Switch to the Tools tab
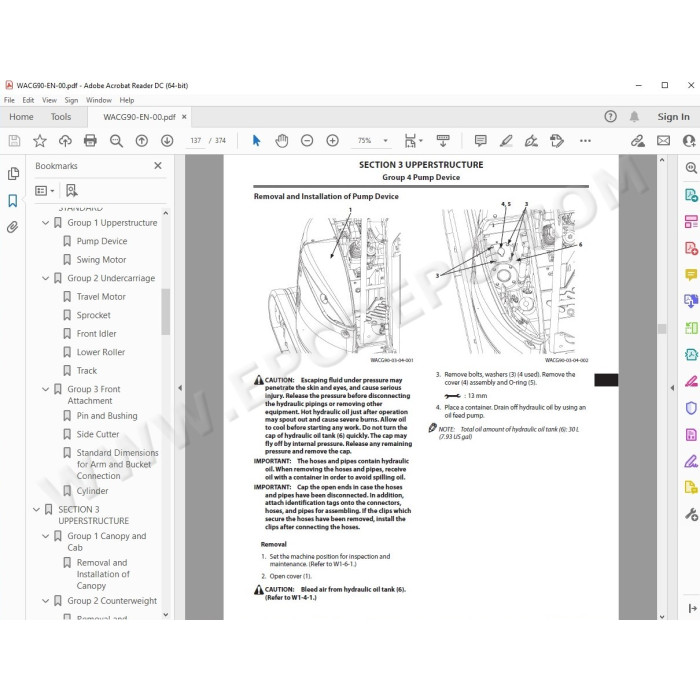 pyautogui.click(x=61, y=117)
